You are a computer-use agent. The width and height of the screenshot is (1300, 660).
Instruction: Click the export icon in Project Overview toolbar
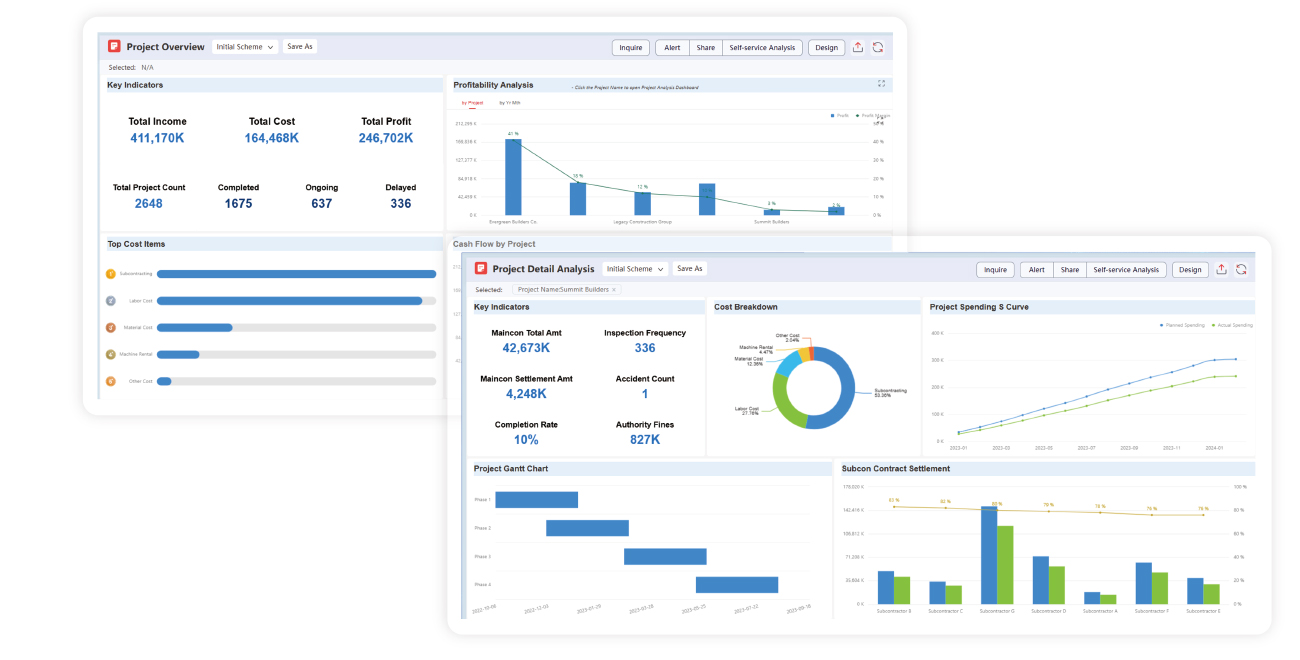[858, 47]
